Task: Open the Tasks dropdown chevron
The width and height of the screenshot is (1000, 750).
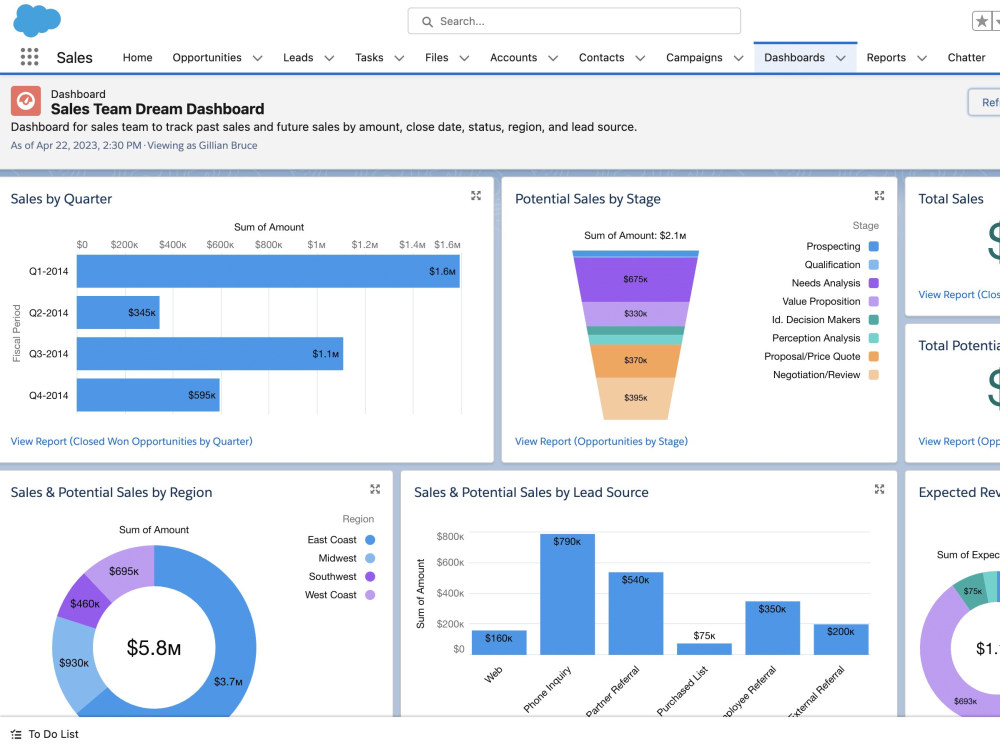Action: [x=399, y=58]
